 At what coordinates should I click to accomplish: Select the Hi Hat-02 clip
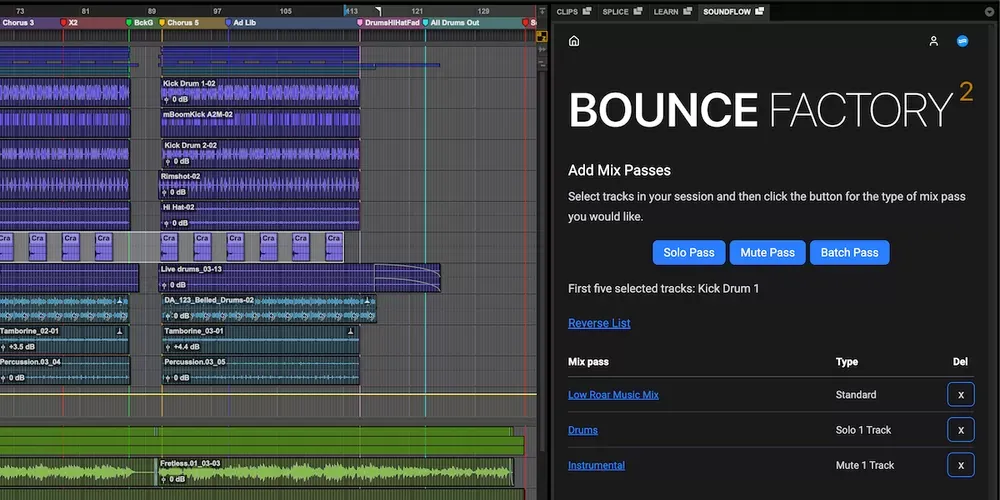260,216
